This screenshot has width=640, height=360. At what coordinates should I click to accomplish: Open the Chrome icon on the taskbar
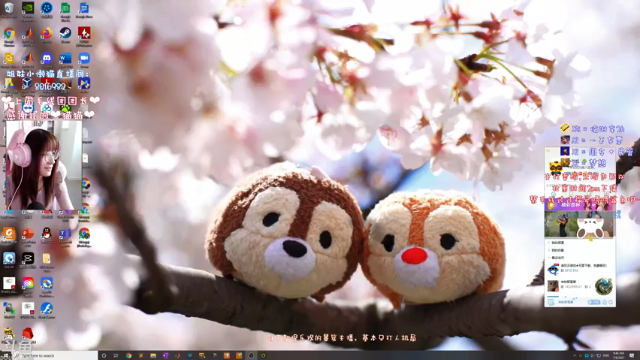(129, 356)
